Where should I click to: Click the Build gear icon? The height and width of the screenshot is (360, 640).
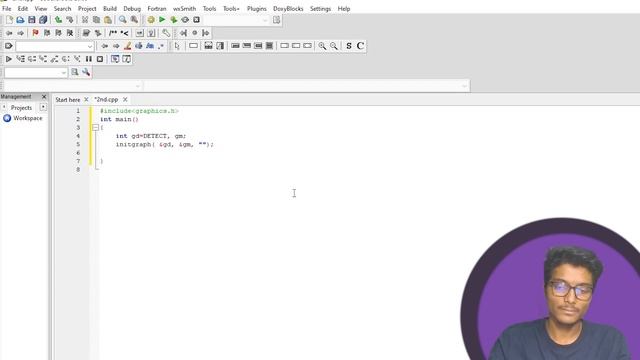click(x=151, y=20)
